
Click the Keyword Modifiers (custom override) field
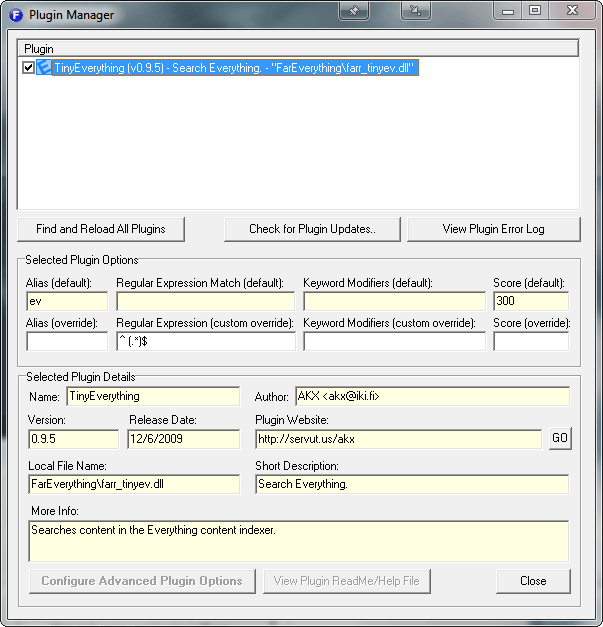click(394, 341)
